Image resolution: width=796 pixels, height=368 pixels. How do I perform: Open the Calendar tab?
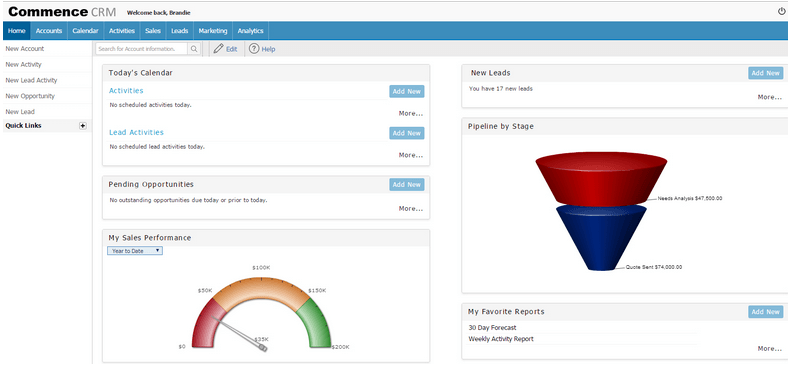85,30
